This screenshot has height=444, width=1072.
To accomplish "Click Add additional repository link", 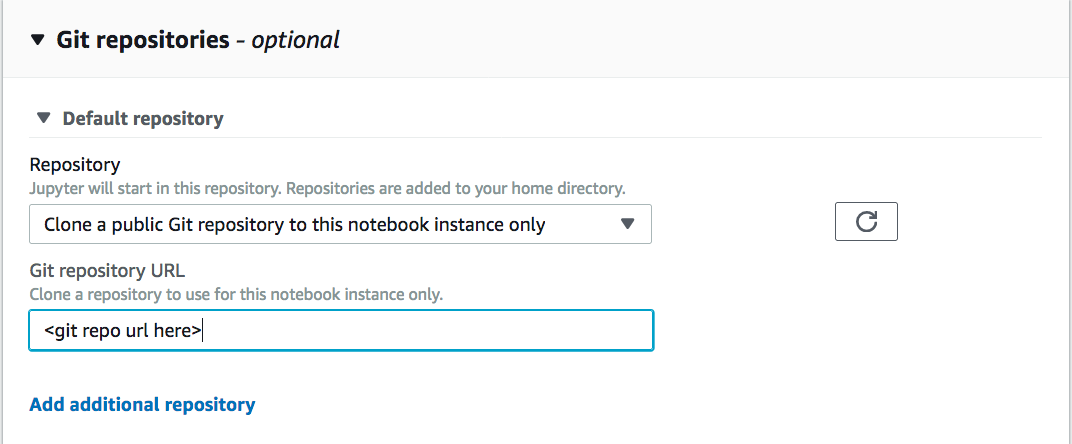I will 142,404.
